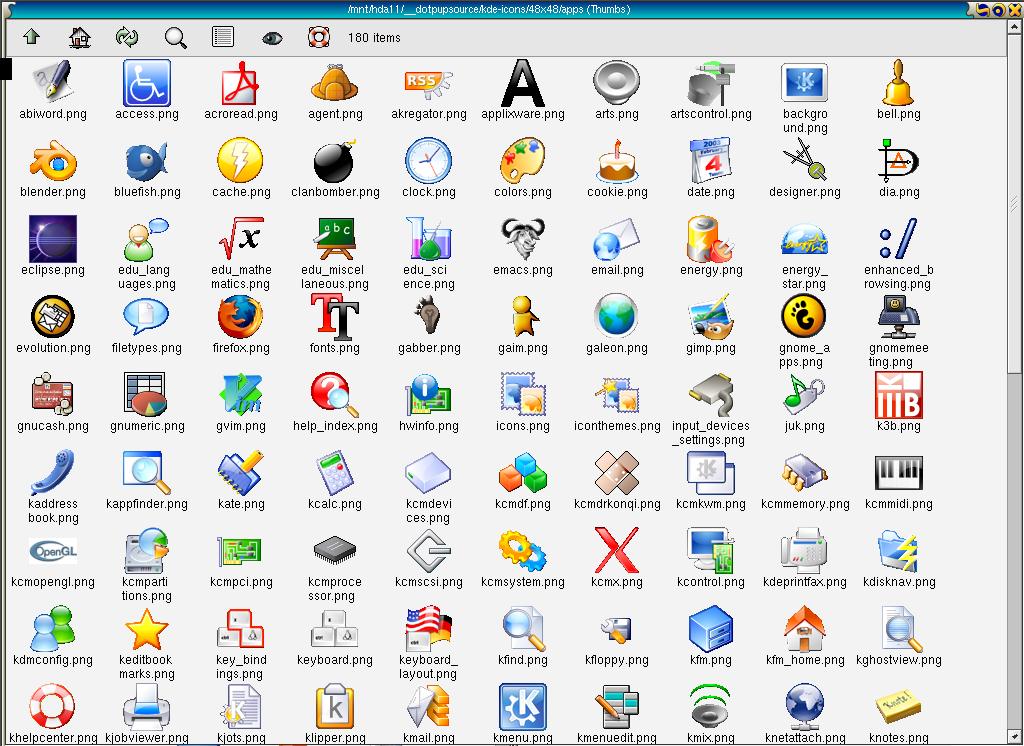
Task: Select the evolution.png icon
Action: click(x=53, y=317)
